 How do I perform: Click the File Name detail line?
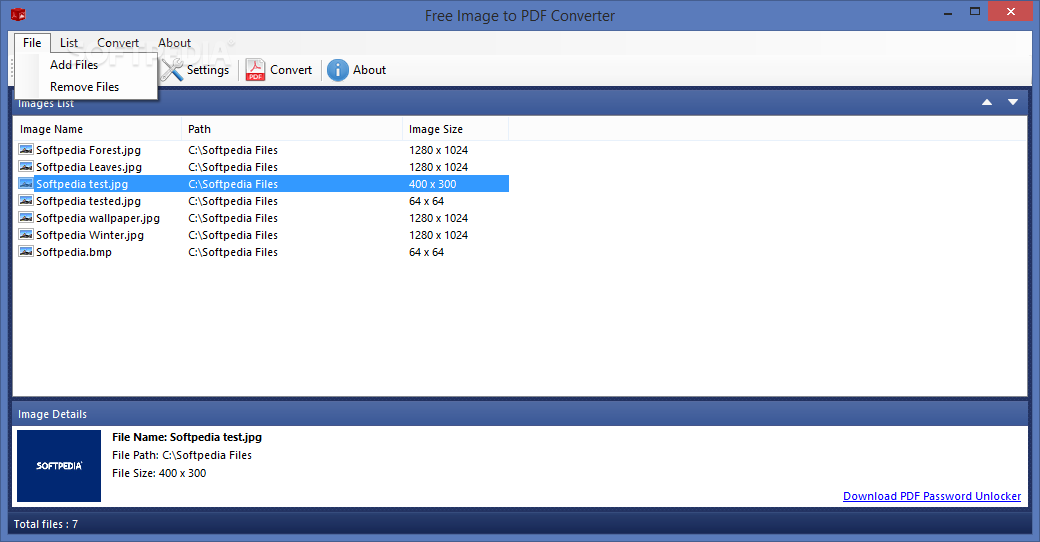click(x=187, y=437)
